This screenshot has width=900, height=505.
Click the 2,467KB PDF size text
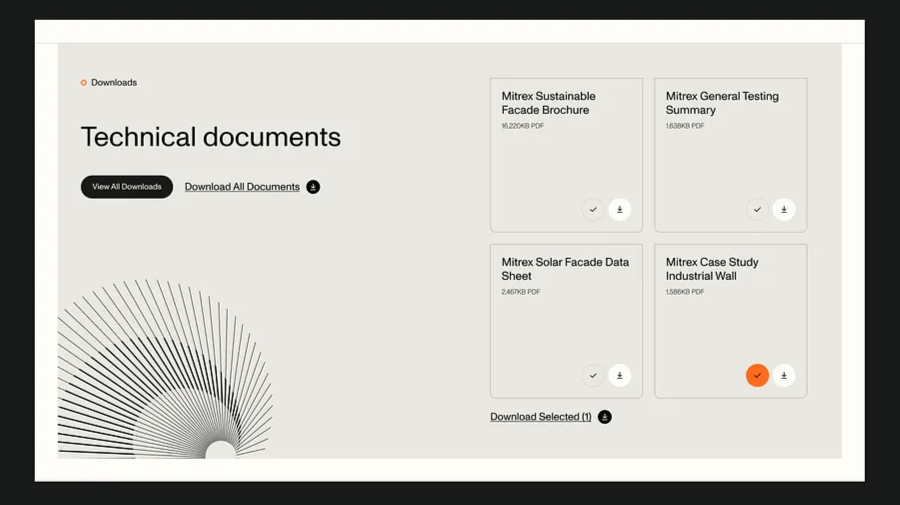pyautogui.click(x=521, y=292)
